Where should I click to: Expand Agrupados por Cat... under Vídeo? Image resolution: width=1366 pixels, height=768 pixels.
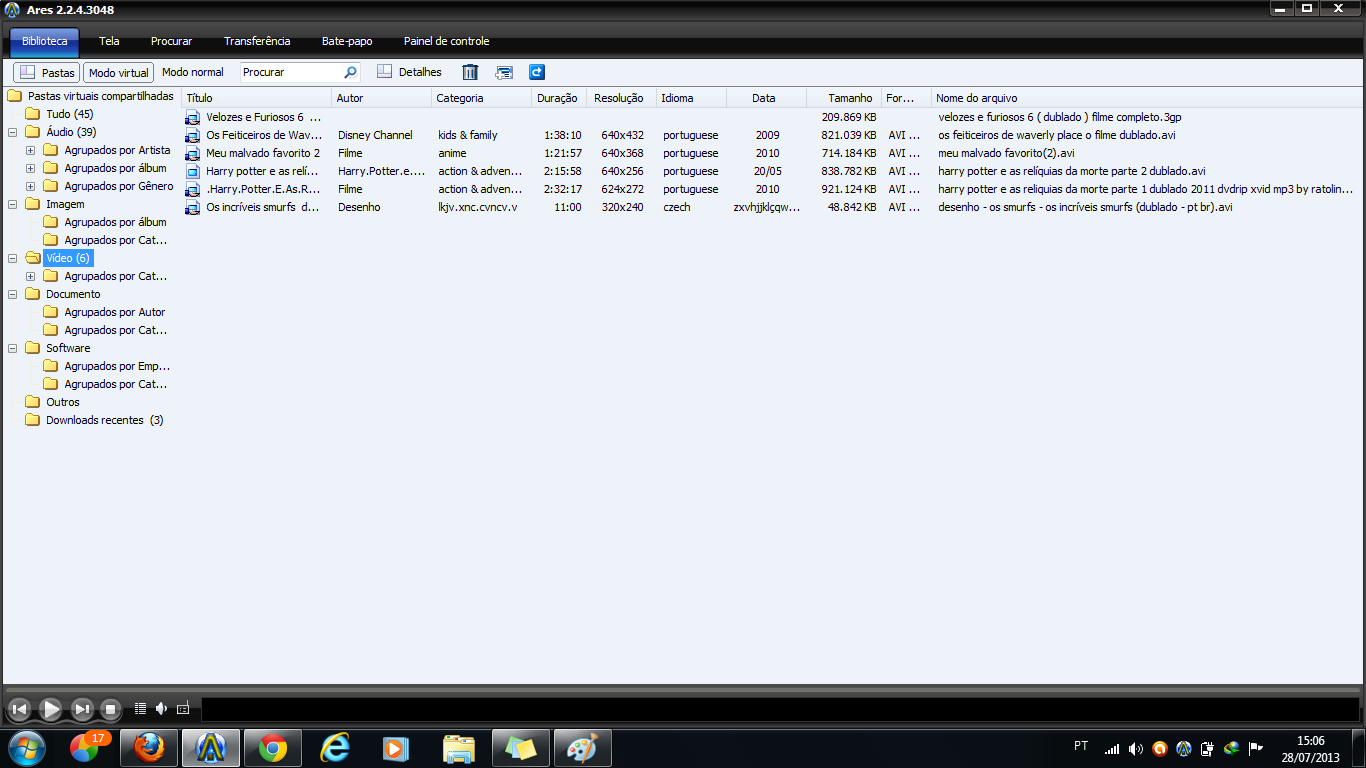[x=30, y=276]
